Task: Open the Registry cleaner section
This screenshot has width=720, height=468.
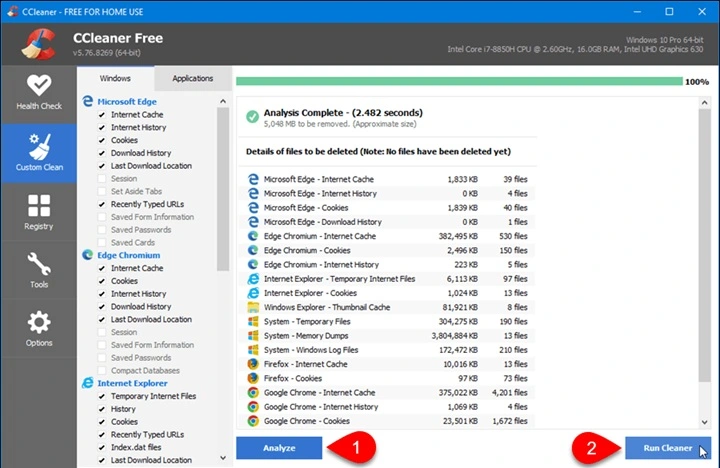Action: click(39, 212)
